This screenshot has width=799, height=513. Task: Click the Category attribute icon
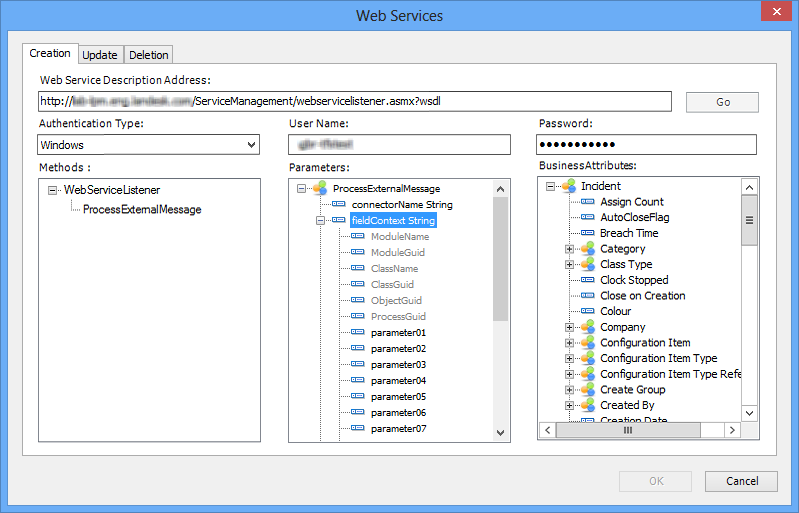pos(587,249)
